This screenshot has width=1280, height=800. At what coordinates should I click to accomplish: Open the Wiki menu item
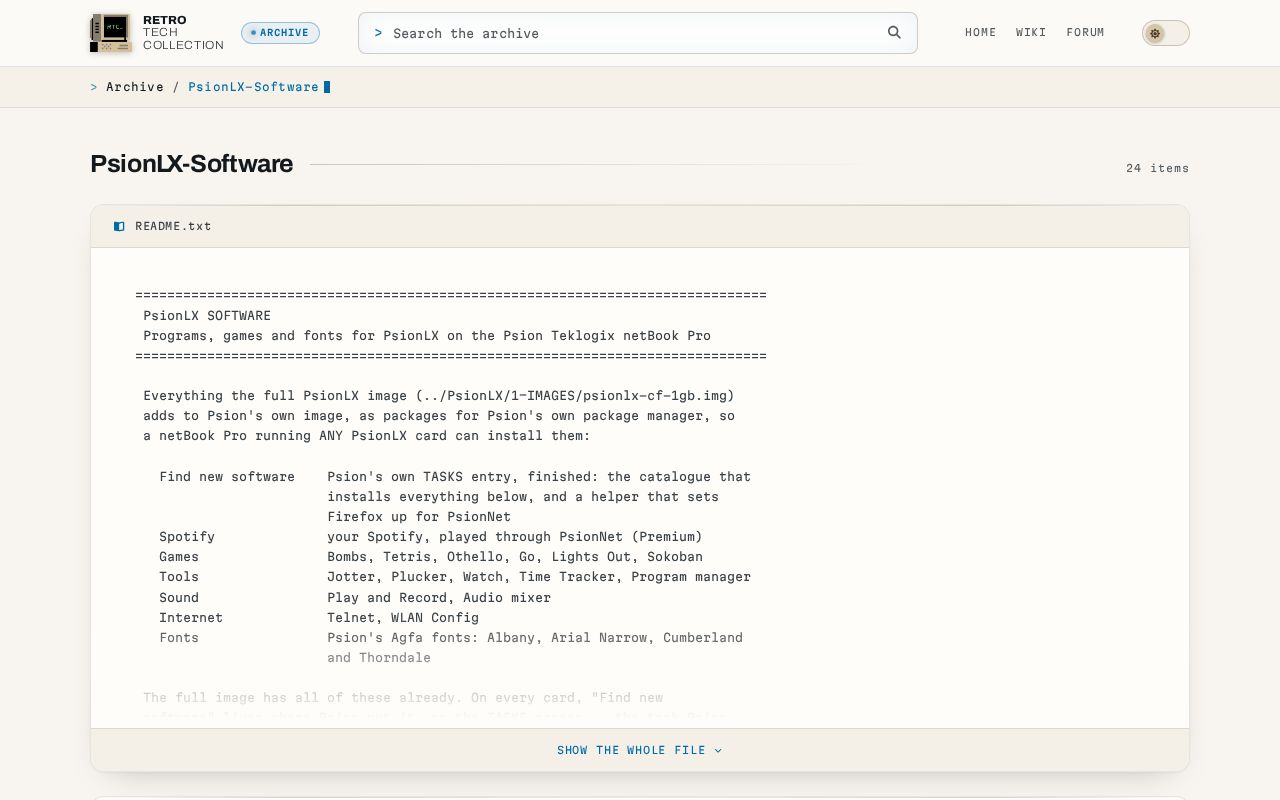pyautogui.click(x=1031, y=33)
